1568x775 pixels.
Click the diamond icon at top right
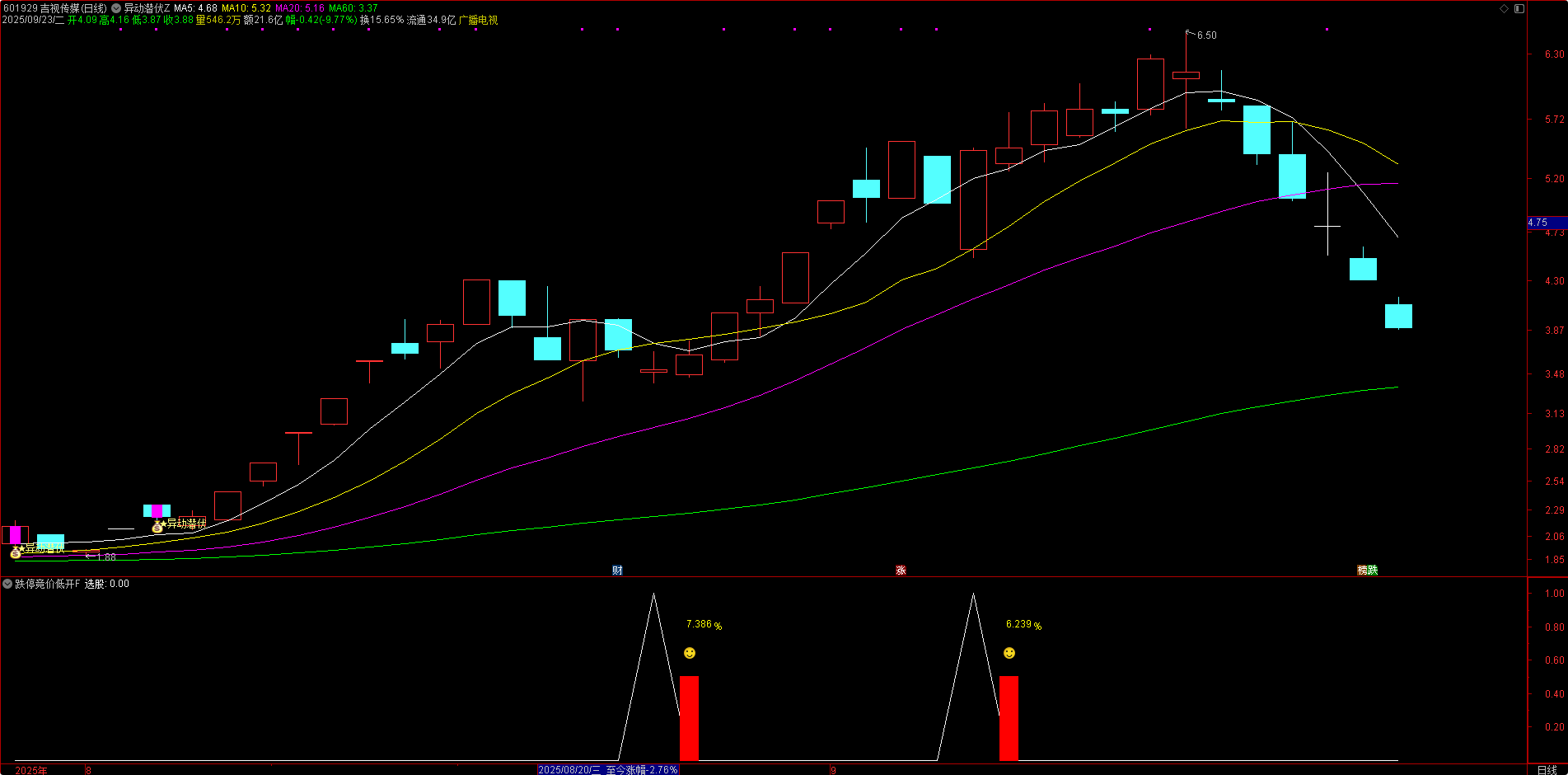(x=1504, y=8)
